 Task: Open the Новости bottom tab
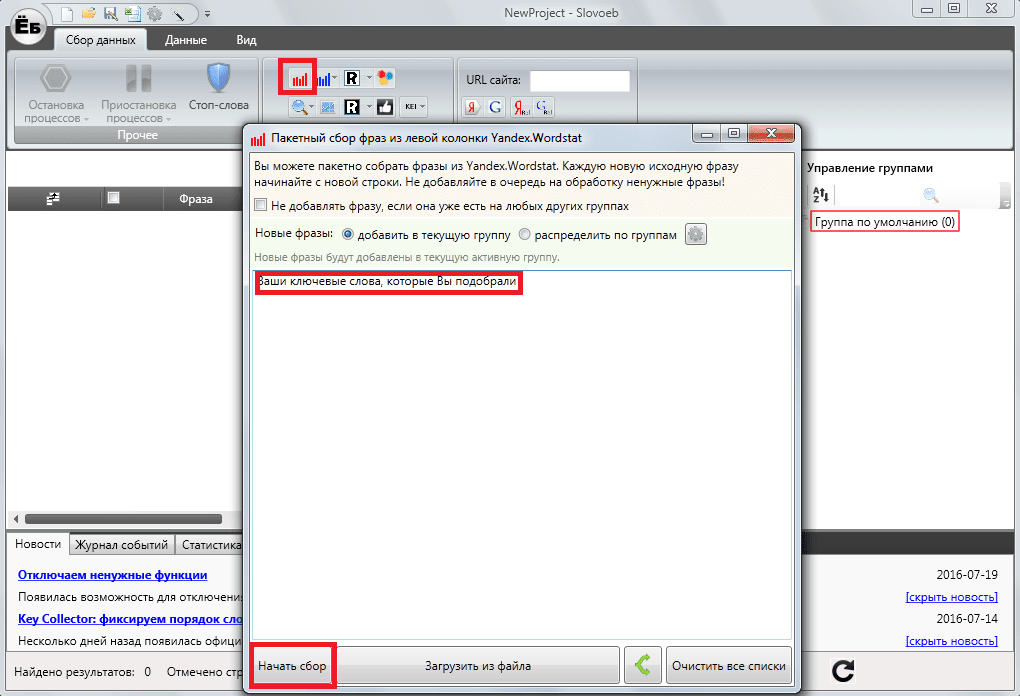(x=38, y=544)
